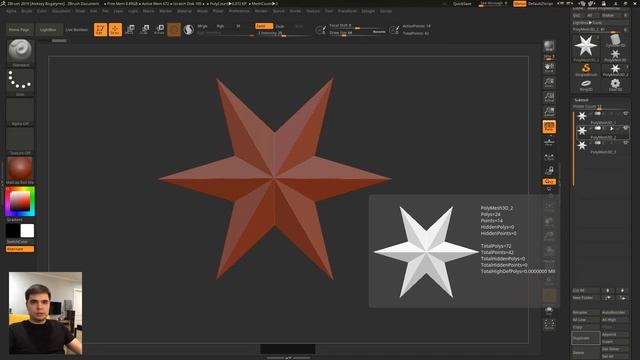The height and width of the screenshot is (360, 640).
Task: Open the Home Page button
Action: [19, 30]
